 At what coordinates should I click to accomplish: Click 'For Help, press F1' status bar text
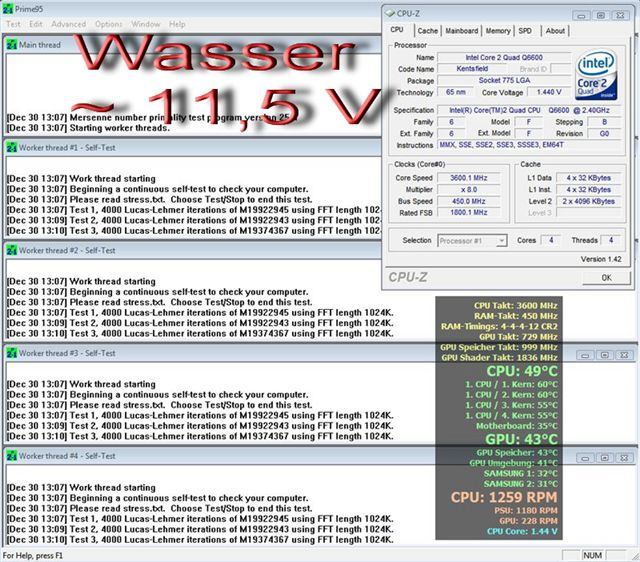click(x=33, y=556)
